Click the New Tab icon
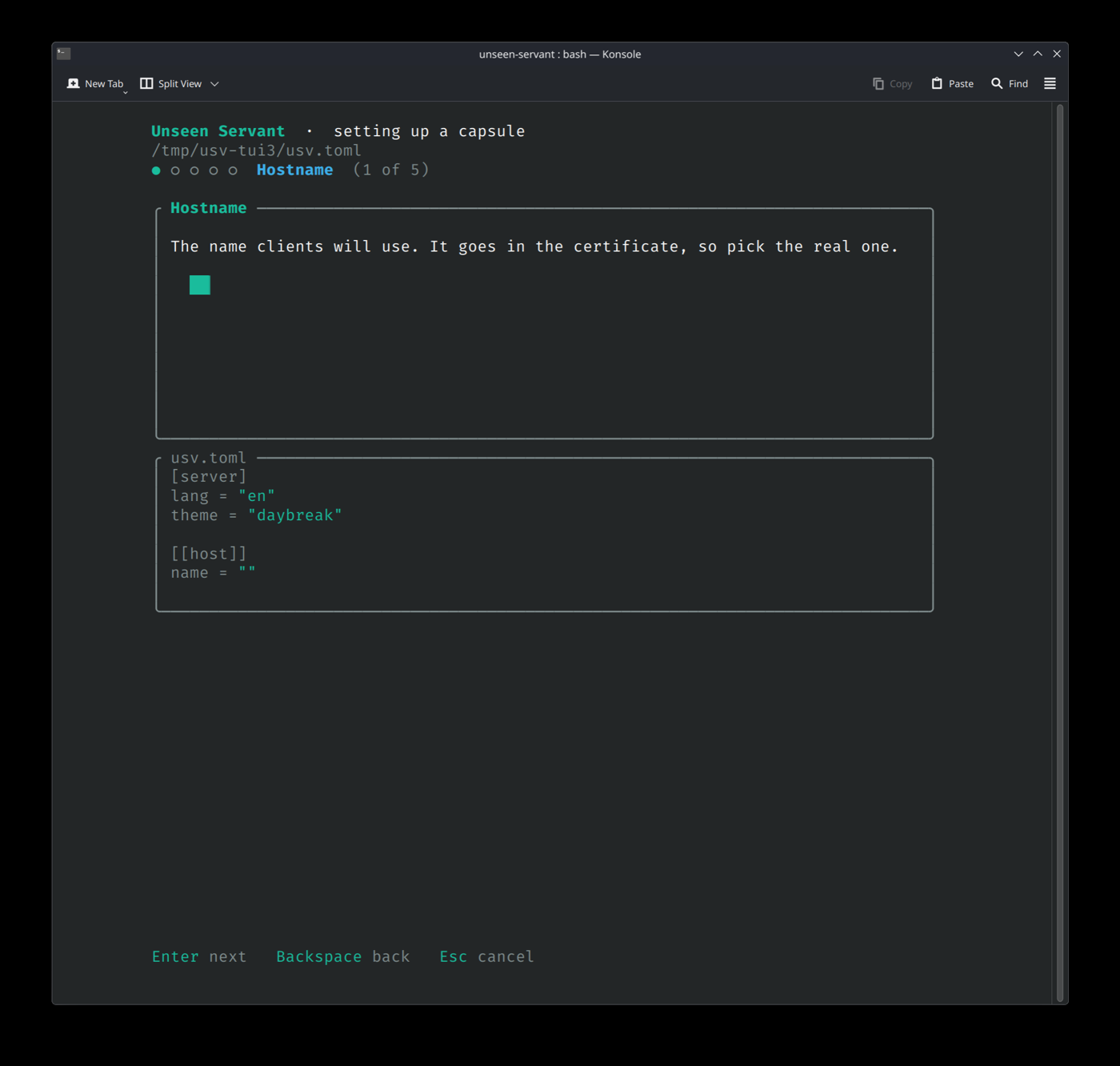The image size is (1120, 1066). [x=74, y=83]
